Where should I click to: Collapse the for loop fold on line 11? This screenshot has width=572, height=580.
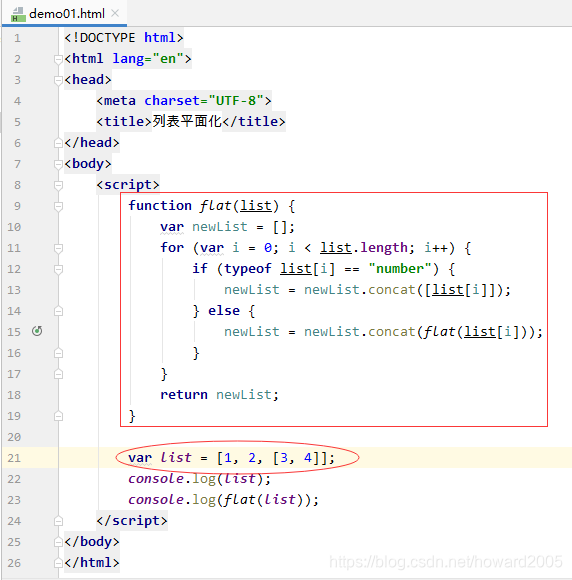click(x=58, y=248)
